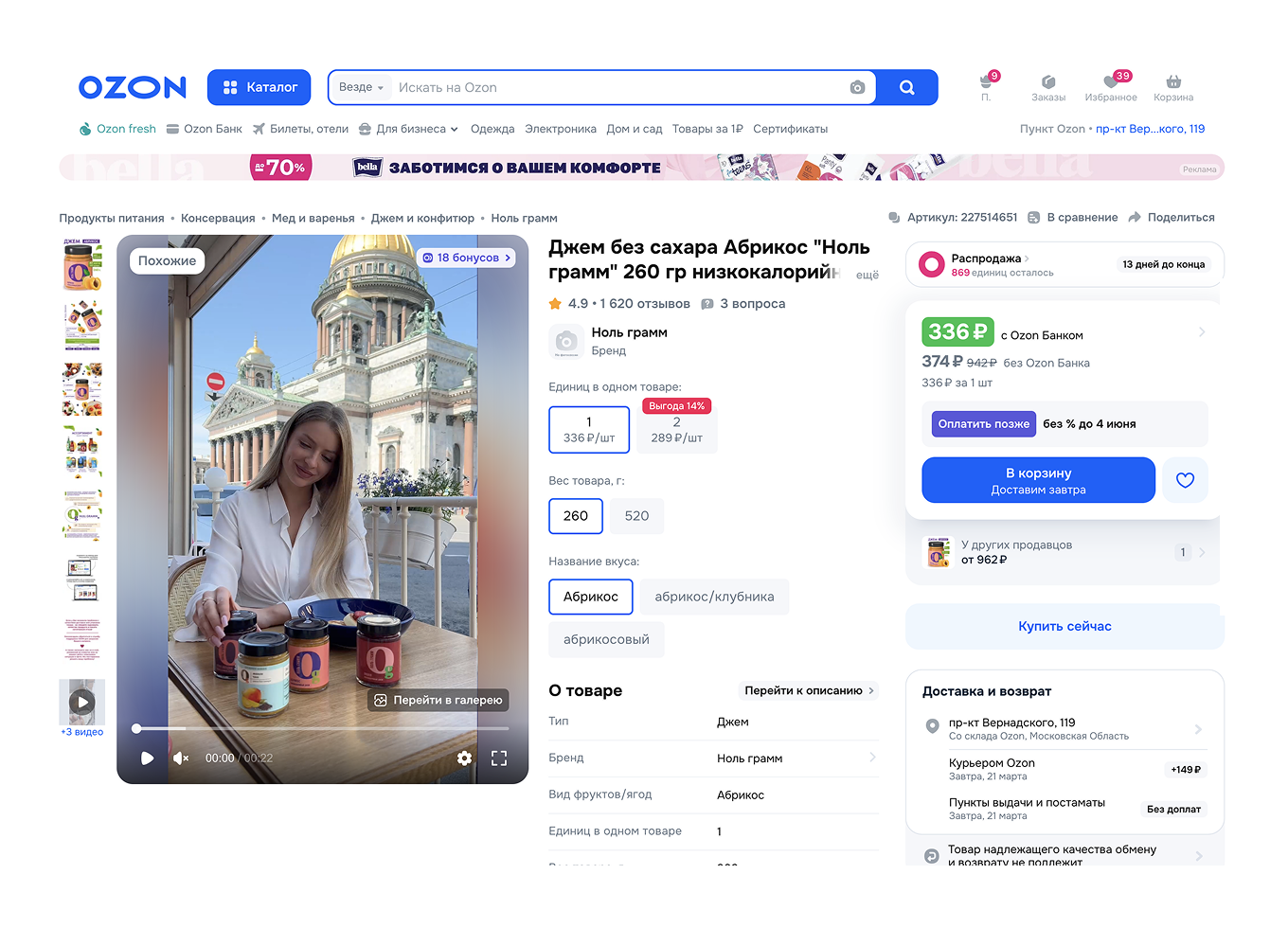Click Оплатить позже button
The image size is (1288, 928).
coord(984,424)
